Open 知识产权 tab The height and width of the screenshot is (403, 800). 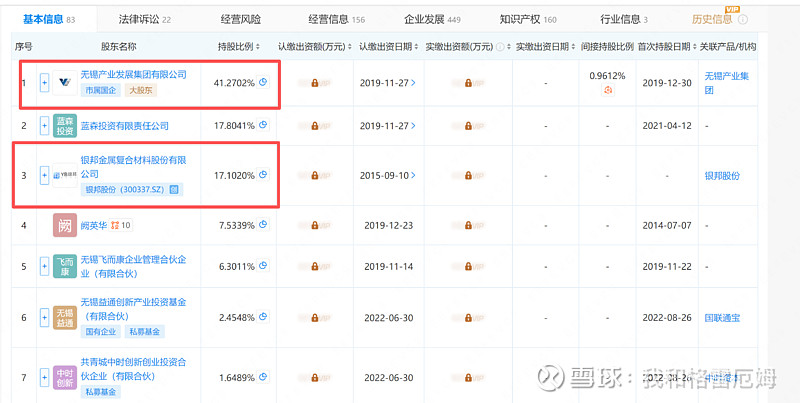click(528, 19)
